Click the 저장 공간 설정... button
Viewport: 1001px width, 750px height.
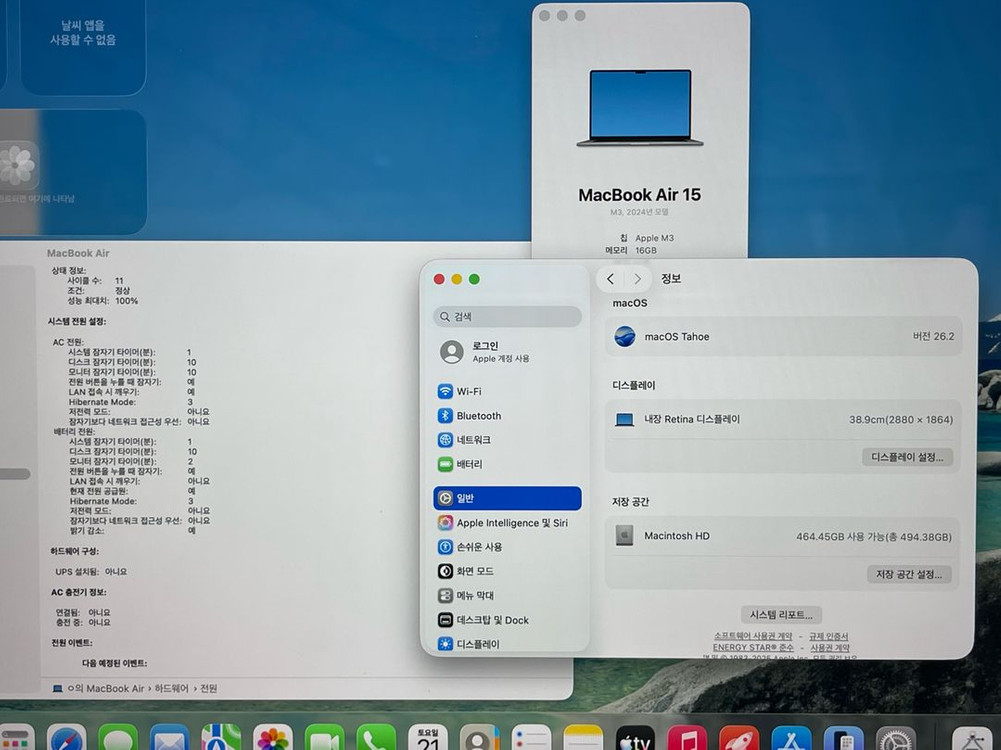908,574
